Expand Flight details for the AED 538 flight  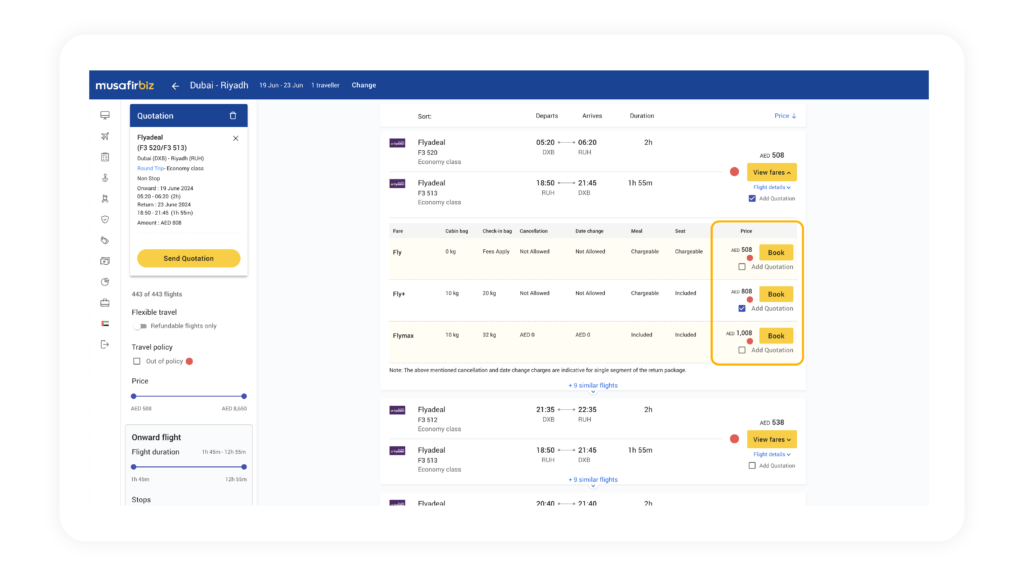point(771,455)
